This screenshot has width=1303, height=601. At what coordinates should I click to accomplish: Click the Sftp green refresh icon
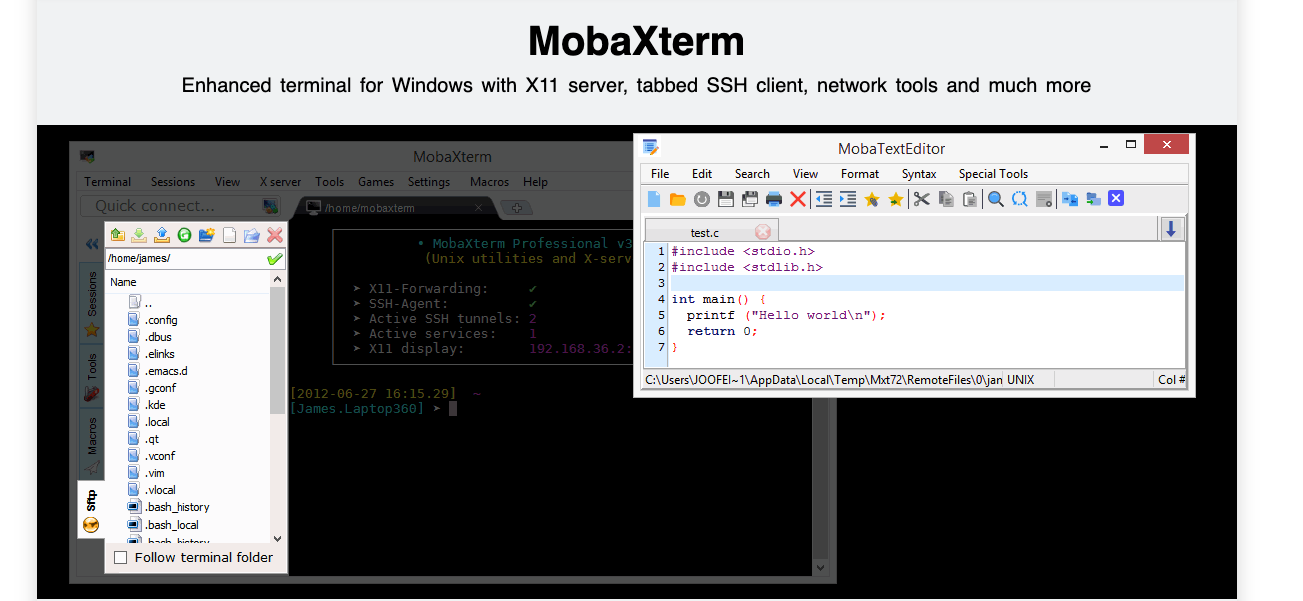pos(184,235)
